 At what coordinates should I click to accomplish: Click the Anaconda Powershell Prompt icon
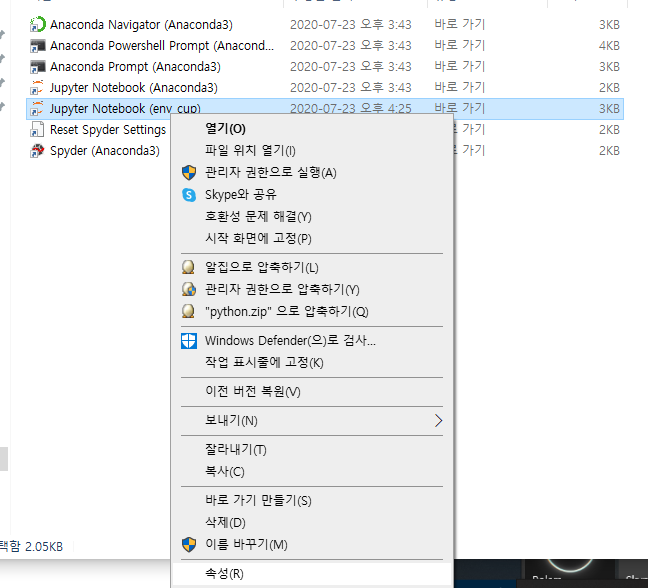tap(38, 45)
